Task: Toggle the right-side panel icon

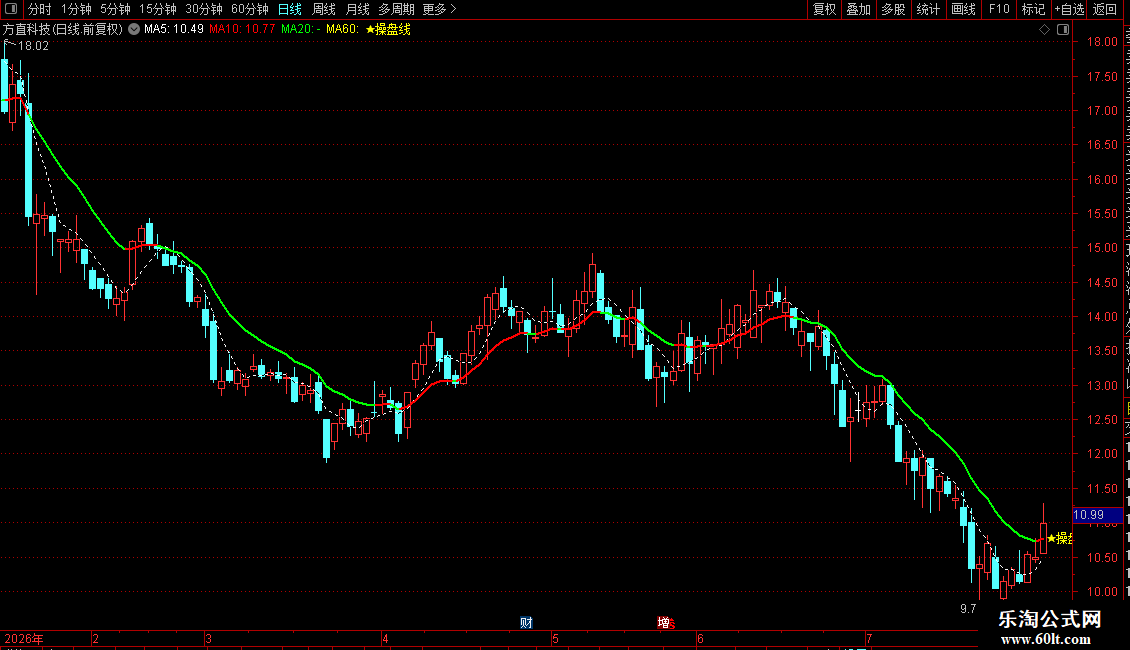Action: (1063, 30)
